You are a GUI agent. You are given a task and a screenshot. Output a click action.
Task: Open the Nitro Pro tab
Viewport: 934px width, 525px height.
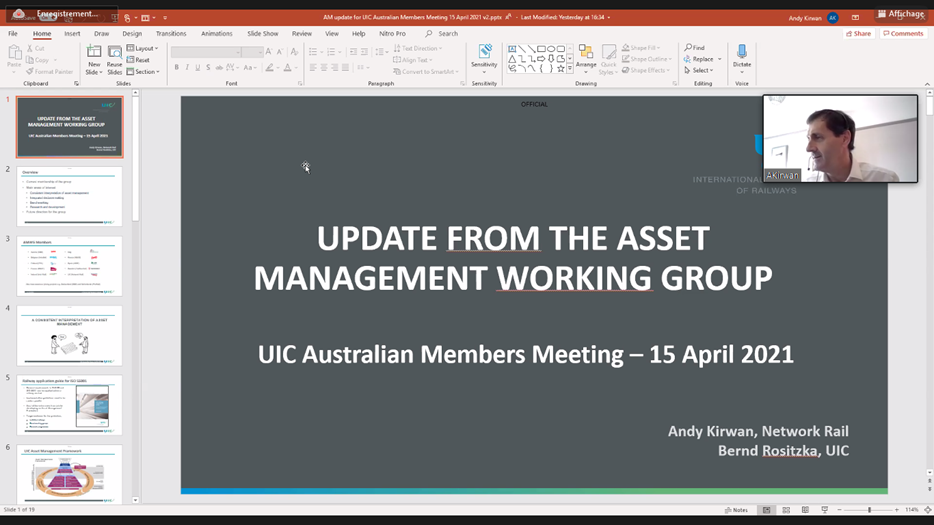click(x=393, y=33)
